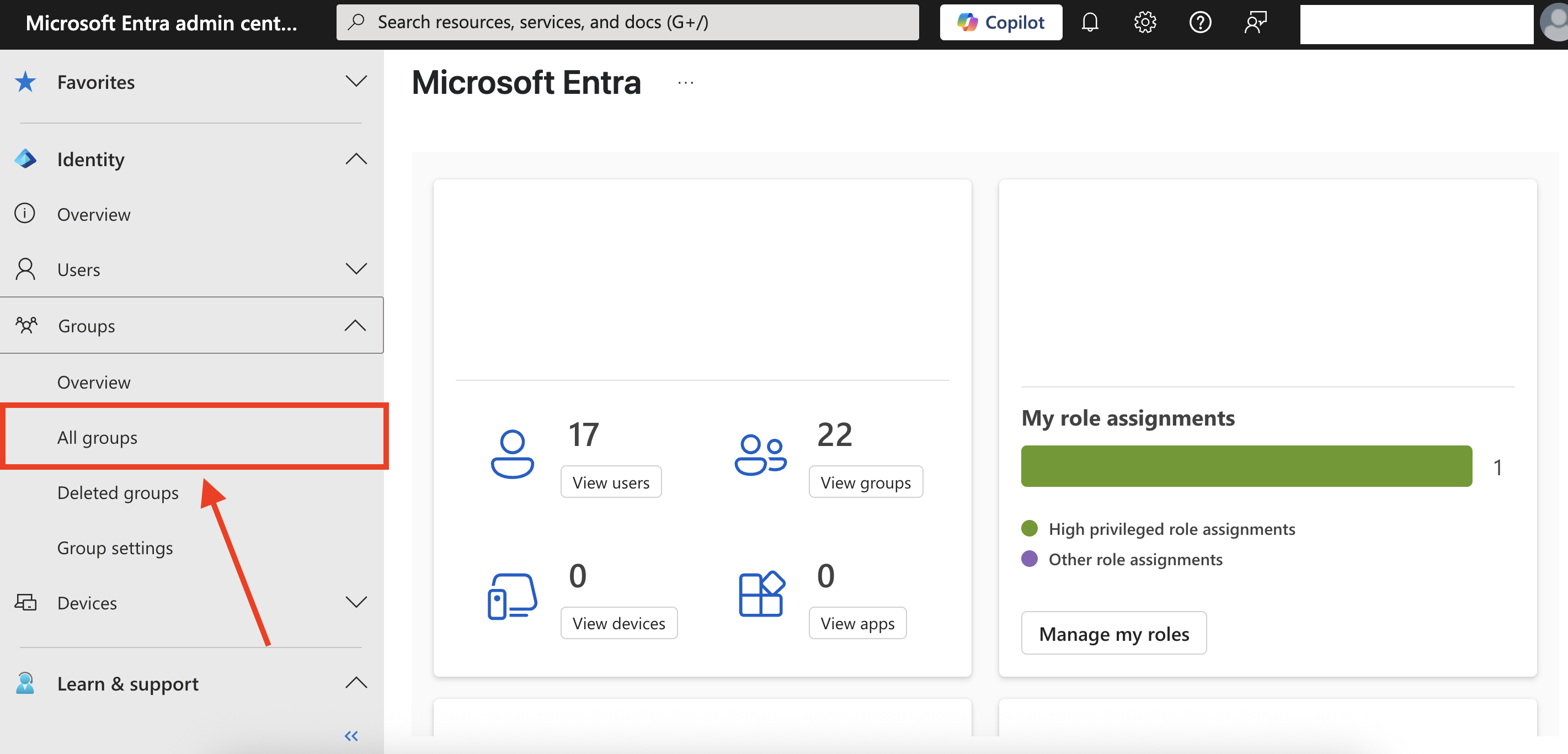Expand the Devices menu chevron

pyautogui.click(x=356, y=602)
